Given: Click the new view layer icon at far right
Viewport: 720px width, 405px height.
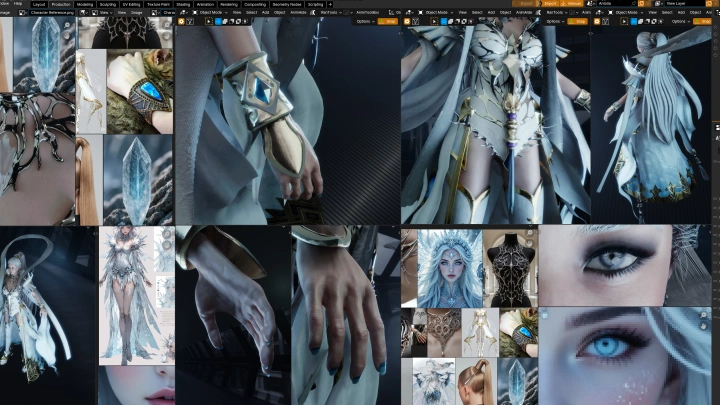Looking at the screenshot, I should pyautogui.click(x=707, y=4).
